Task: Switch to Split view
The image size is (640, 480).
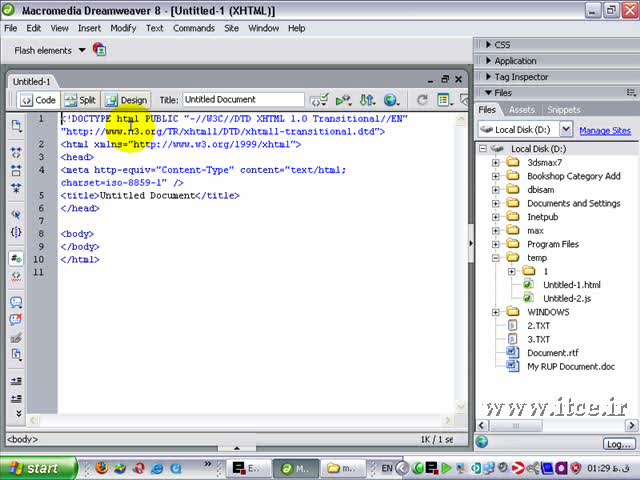Action: pyautogui.click(x=80, y=100)
